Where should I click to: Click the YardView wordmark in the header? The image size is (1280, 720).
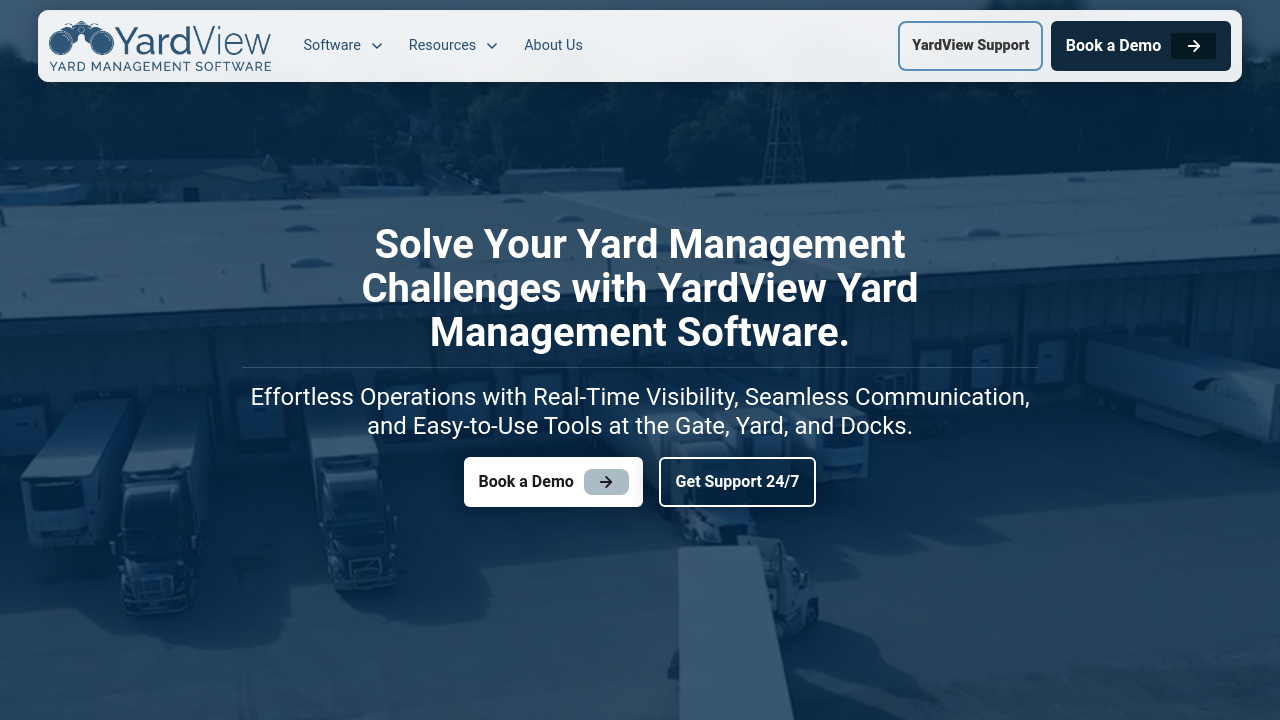click(193, 41)
